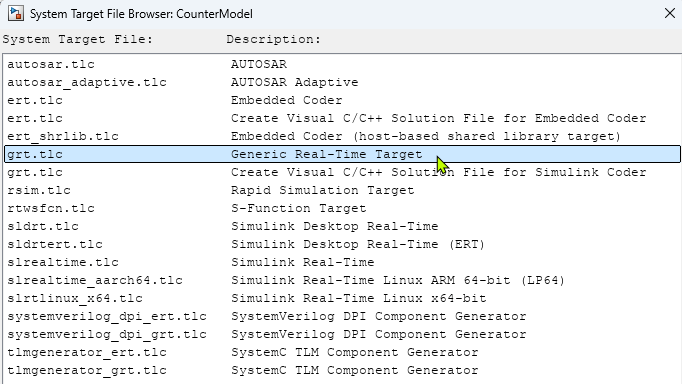Screen dimensions: 682x384
Task: Choose sldrtert.tlc Desktop Real-Time (ERT)
Action: pos(342,244)
